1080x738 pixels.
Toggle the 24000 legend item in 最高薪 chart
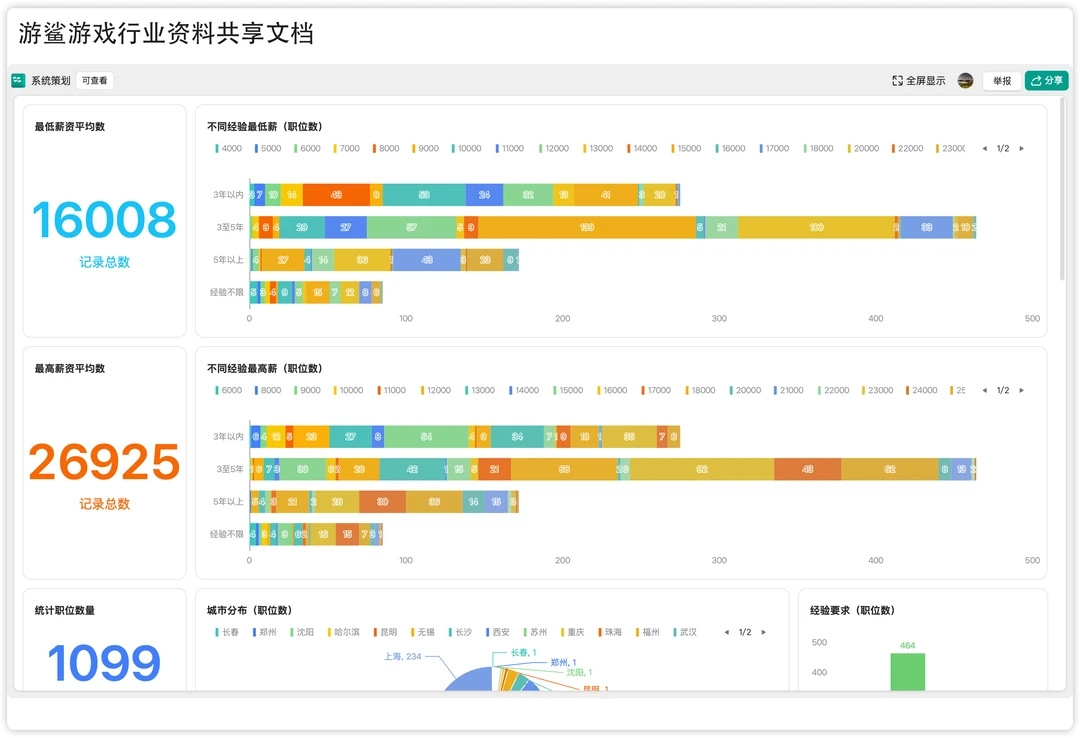(x=922, y=390)
